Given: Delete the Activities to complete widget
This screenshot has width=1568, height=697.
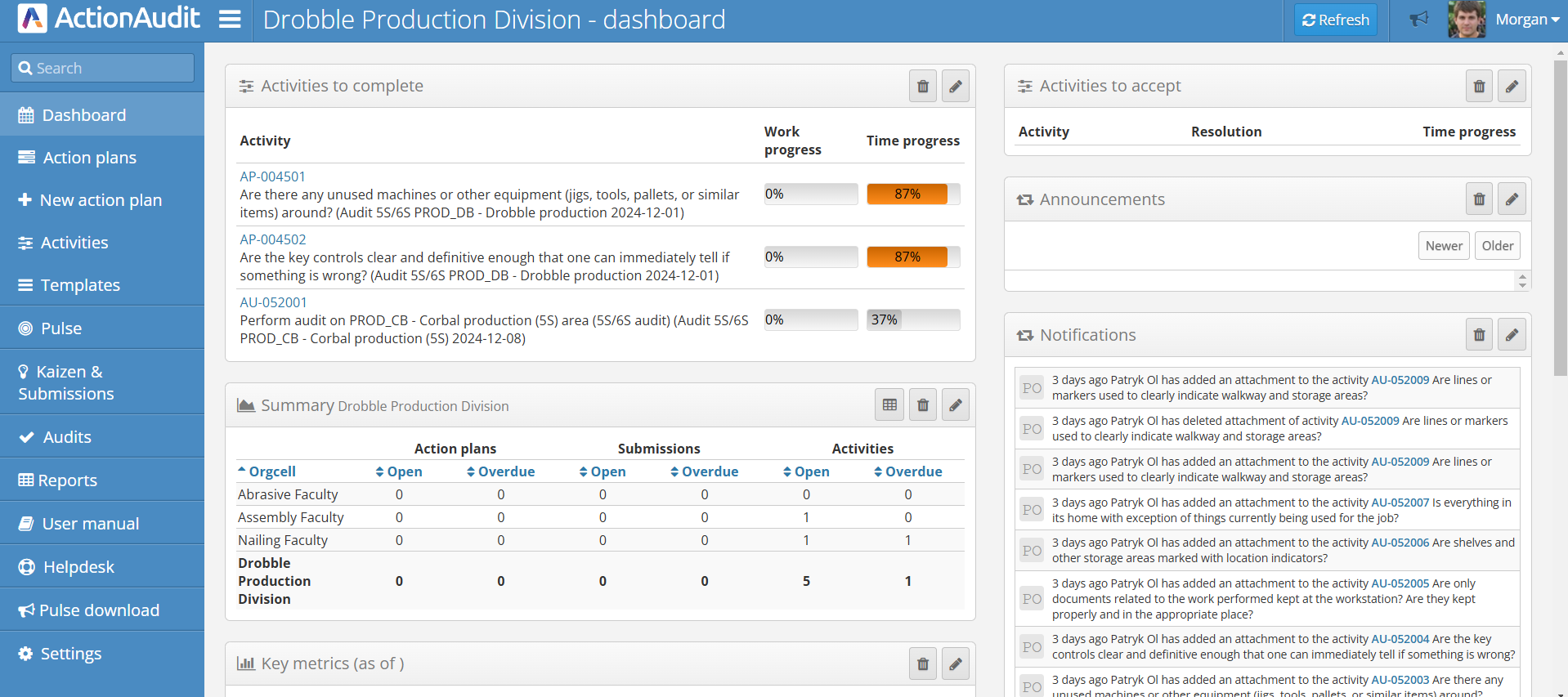Looking at the screenshot, I should [x=922, y=87].
